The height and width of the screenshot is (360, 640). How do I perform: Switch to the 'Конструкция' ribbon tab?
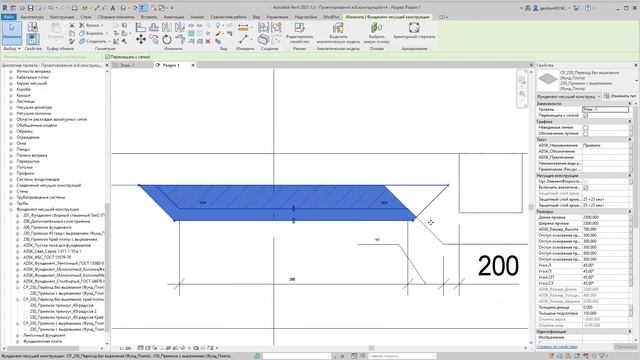click(x=62, y=17)
